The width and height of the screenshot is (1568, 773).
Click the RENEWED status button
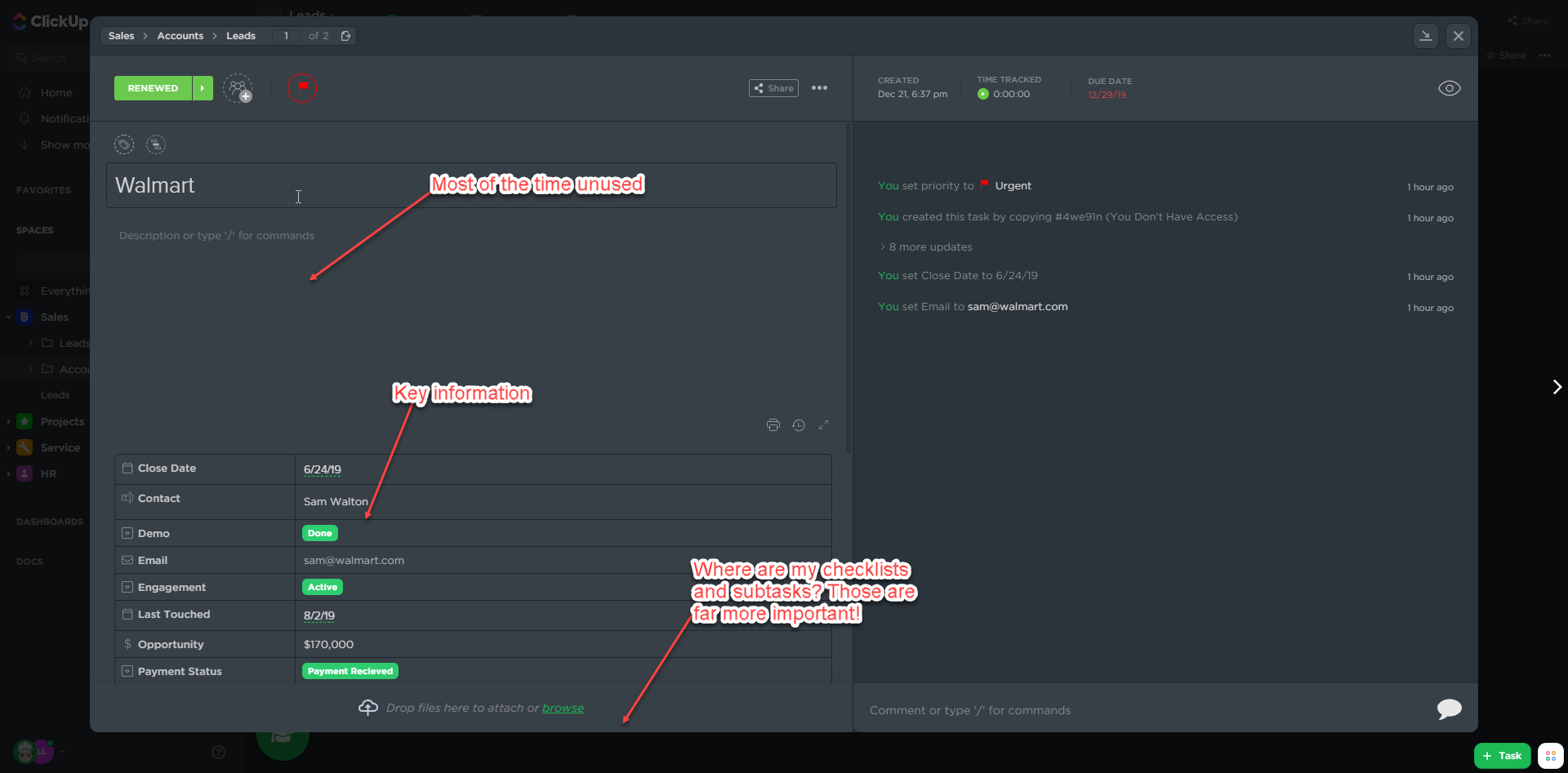[x=153, y=88]
